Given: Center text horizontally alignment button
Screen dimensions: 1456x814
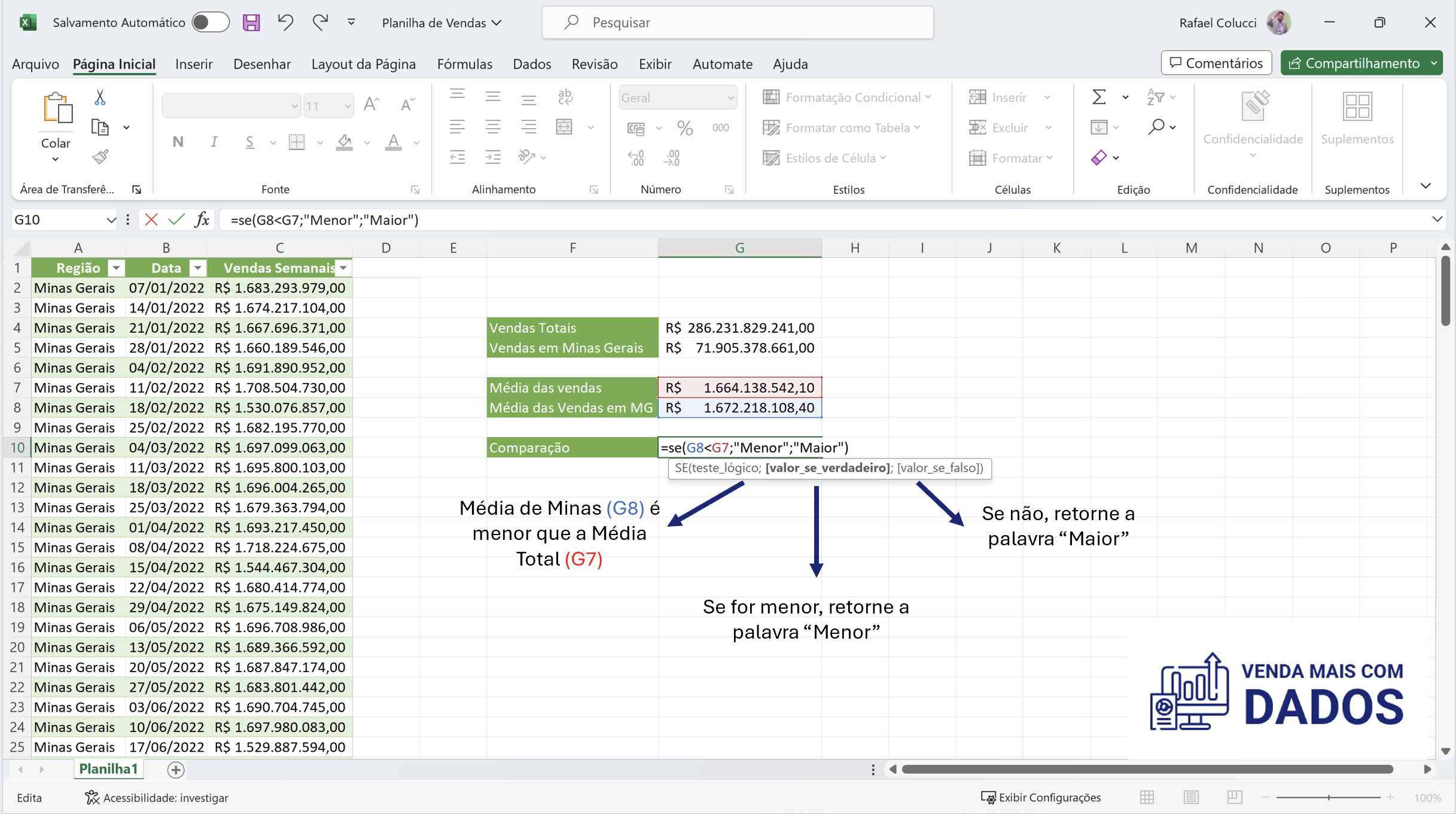Looking at the screenshot, I should pyautogui.click(x=493, y=127).
